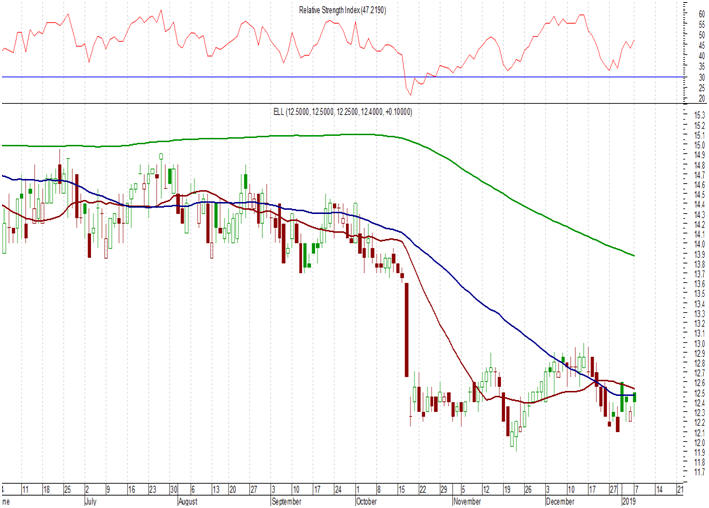
Task: Click the 18 date tick label
Action: [x=47, y=490]
